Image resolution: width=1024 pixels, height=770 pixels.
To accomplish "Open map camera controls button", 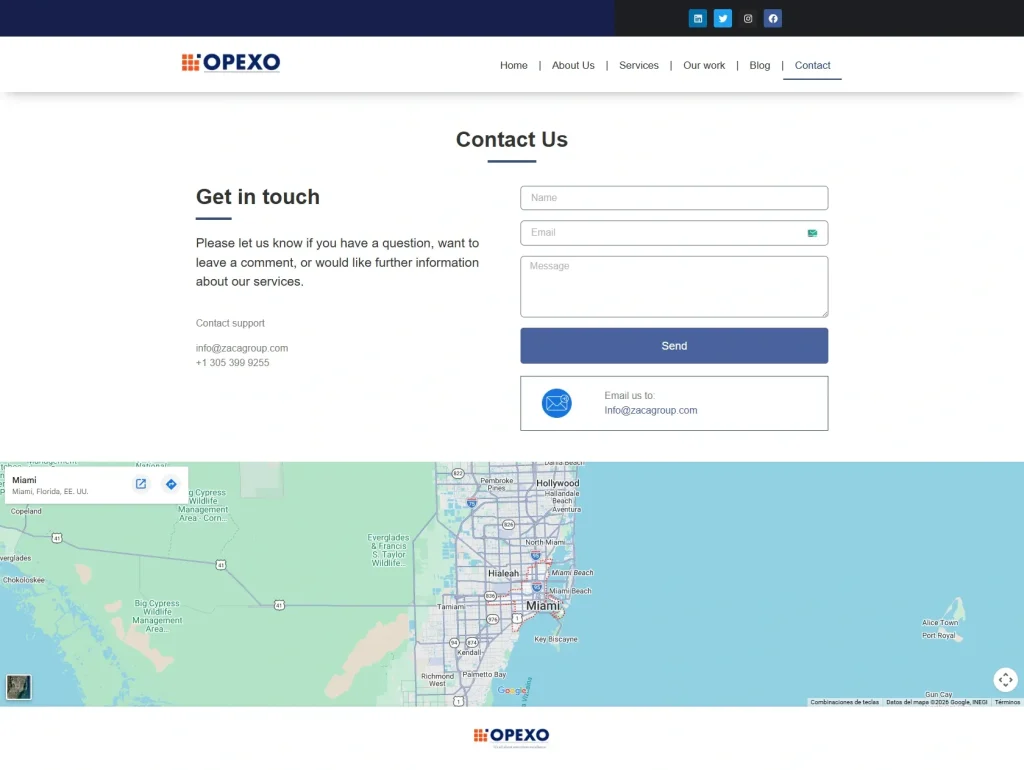I will pyautogui.click(x=1006, y=680).
